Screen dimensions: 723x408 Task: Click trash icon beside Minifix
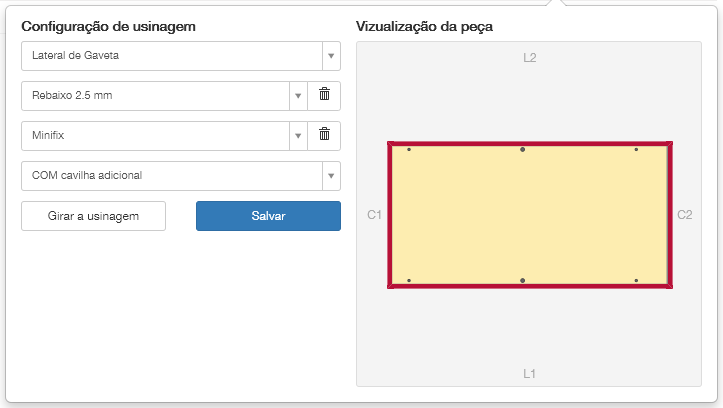click(x=324, y=135)
